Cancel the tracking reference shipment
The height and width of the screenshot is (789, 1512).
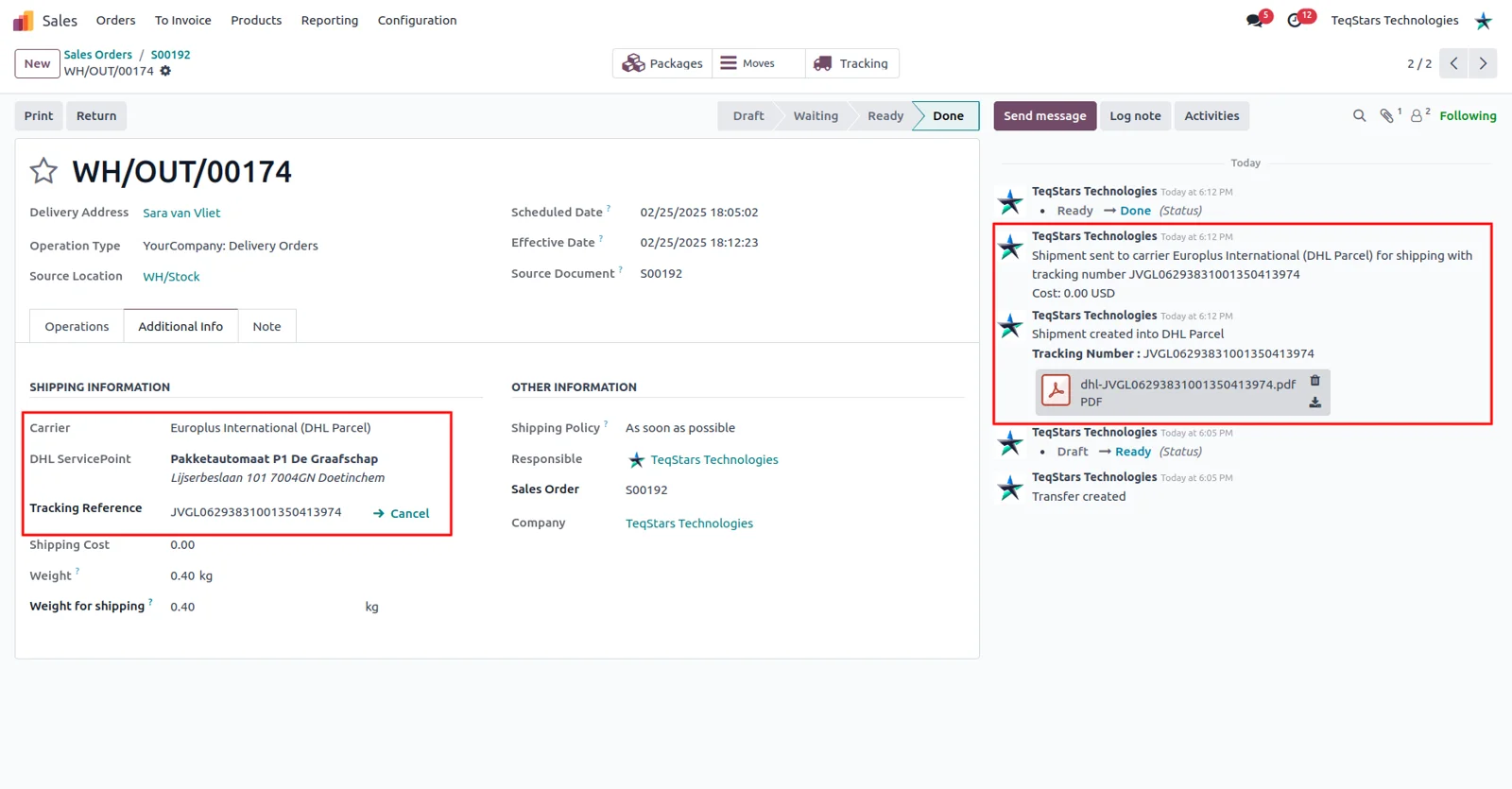tap(401, 513)
